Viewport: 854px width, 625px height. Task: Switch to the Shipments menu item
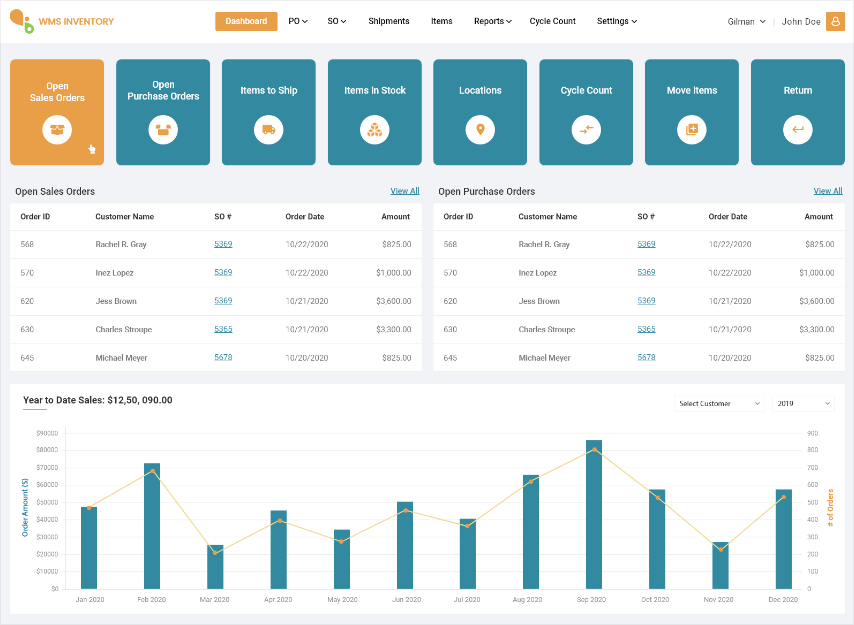[388, 20]
